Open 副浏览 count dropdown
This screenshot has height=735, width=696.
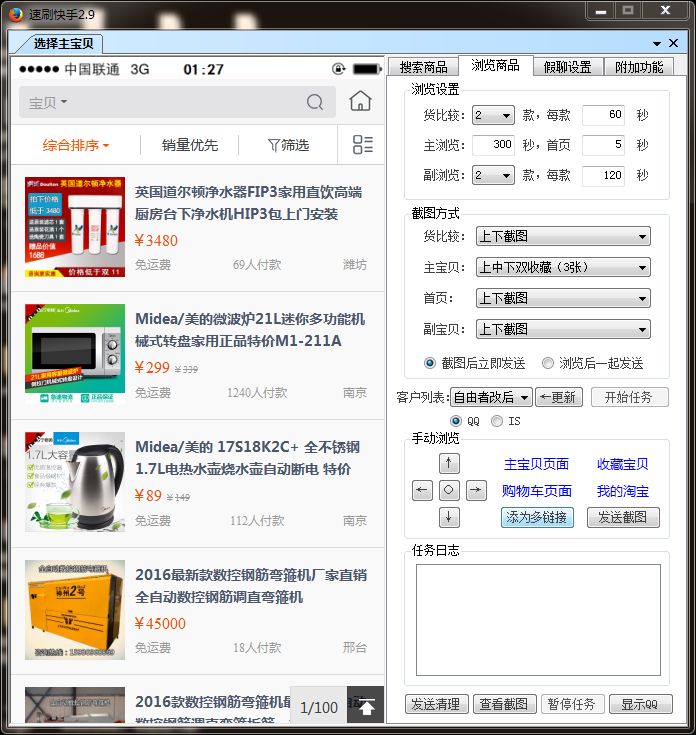[x=493, y=175]
